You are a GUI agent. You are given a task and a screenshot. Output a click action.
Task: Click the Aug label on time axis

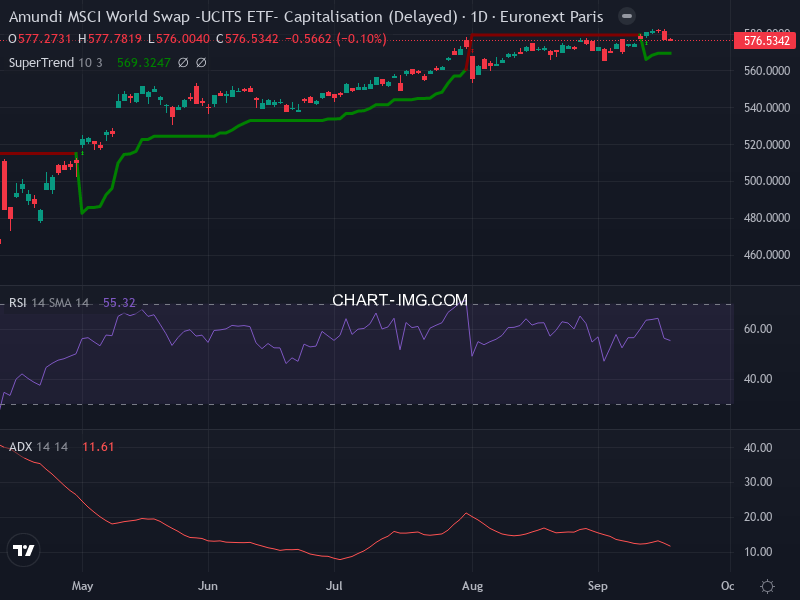tap(474, 586)
